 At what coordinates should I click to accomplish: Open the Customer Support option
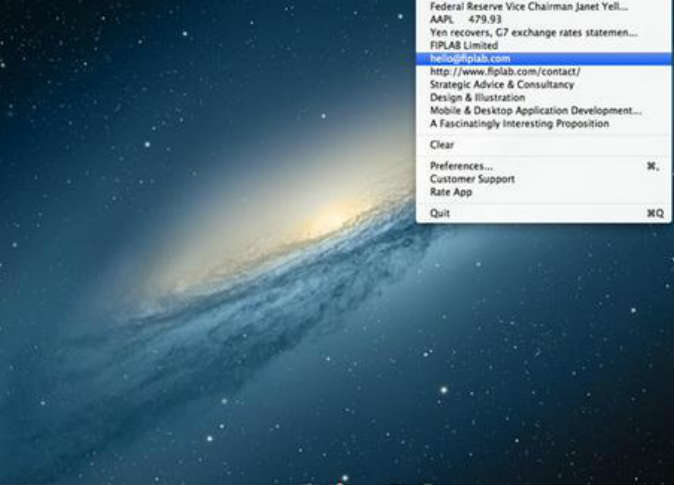pos(472,179)
